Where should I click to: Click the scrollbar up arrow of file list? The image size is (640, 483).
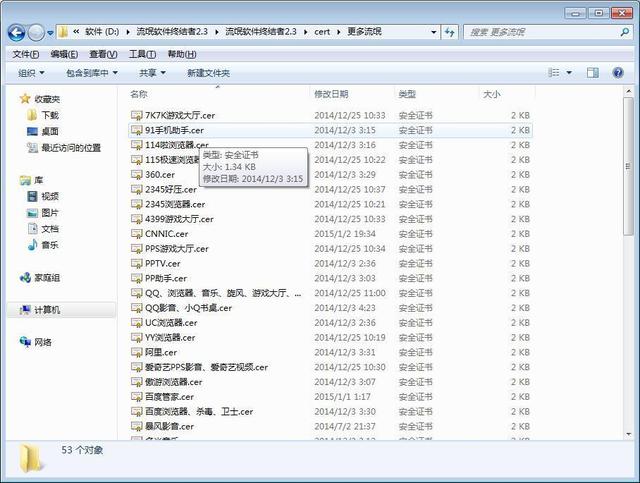click(629, 92)
